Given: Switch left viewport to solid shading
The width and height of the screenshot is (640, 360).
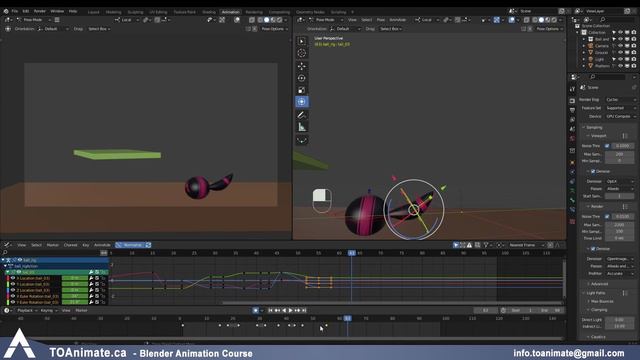Looking at the screenshot, I should click(267, 20).
